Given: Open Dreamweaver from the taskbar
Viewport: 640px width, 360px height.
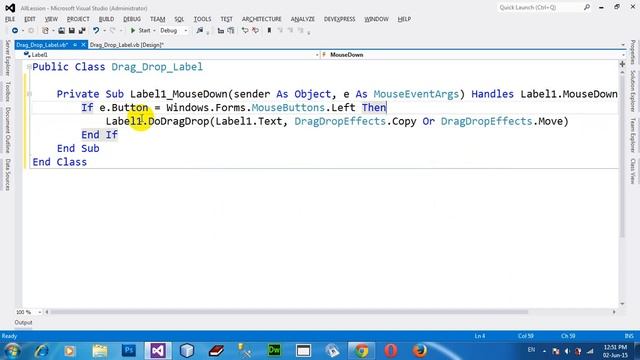Looking at the screenshot, I should tap(274, 351).
